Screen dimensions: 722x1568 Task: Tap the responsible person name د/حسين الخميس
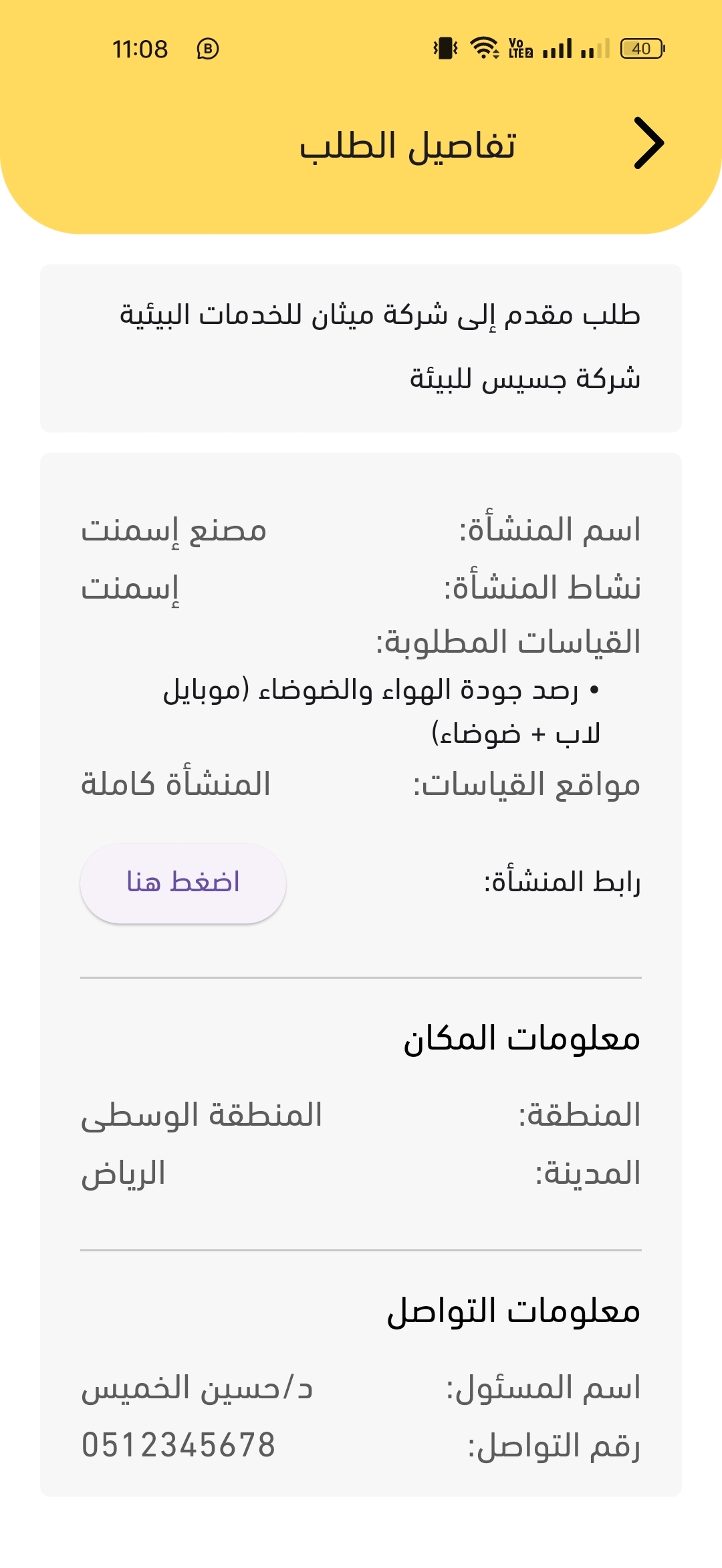point(197,1388)
